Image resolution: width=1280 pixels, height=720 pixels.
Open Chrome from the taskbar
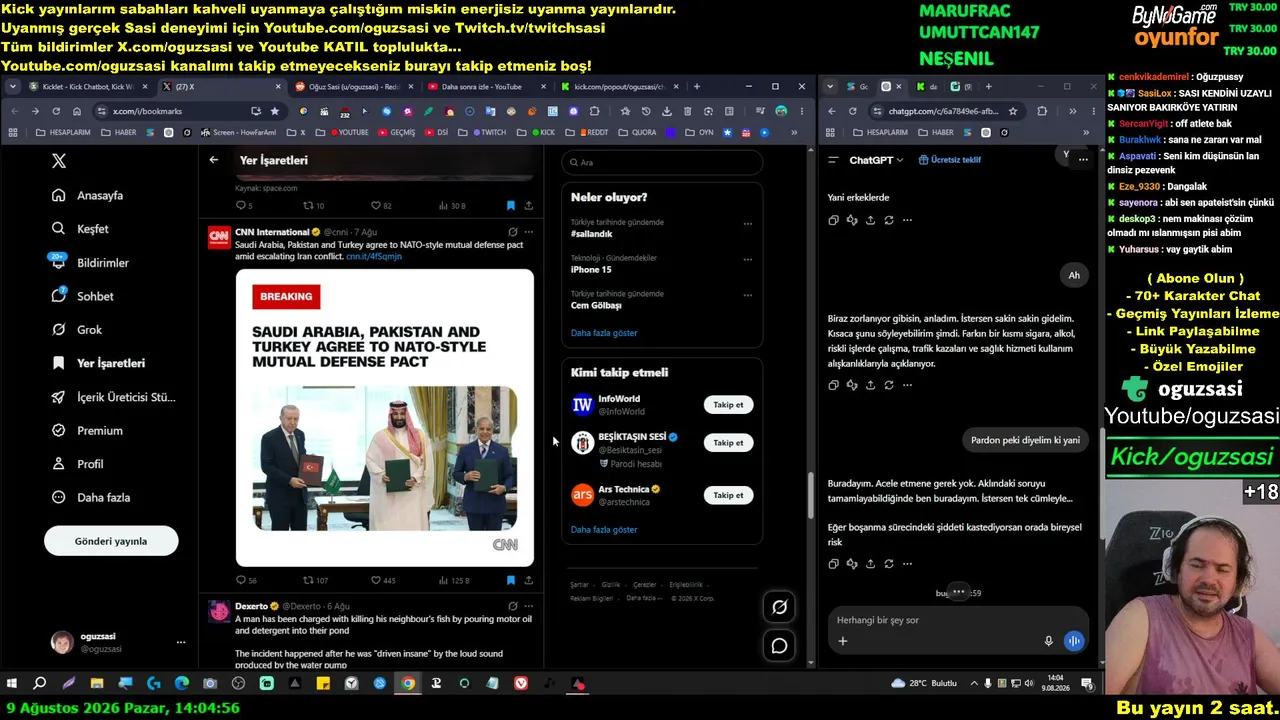pos(408,684)
